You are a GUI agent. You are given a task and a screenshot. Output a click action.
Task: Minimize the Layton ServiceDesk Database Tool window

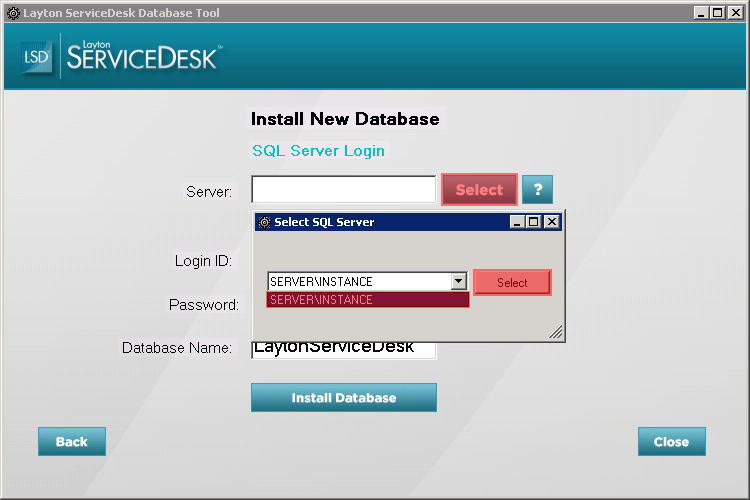point(701,13)
